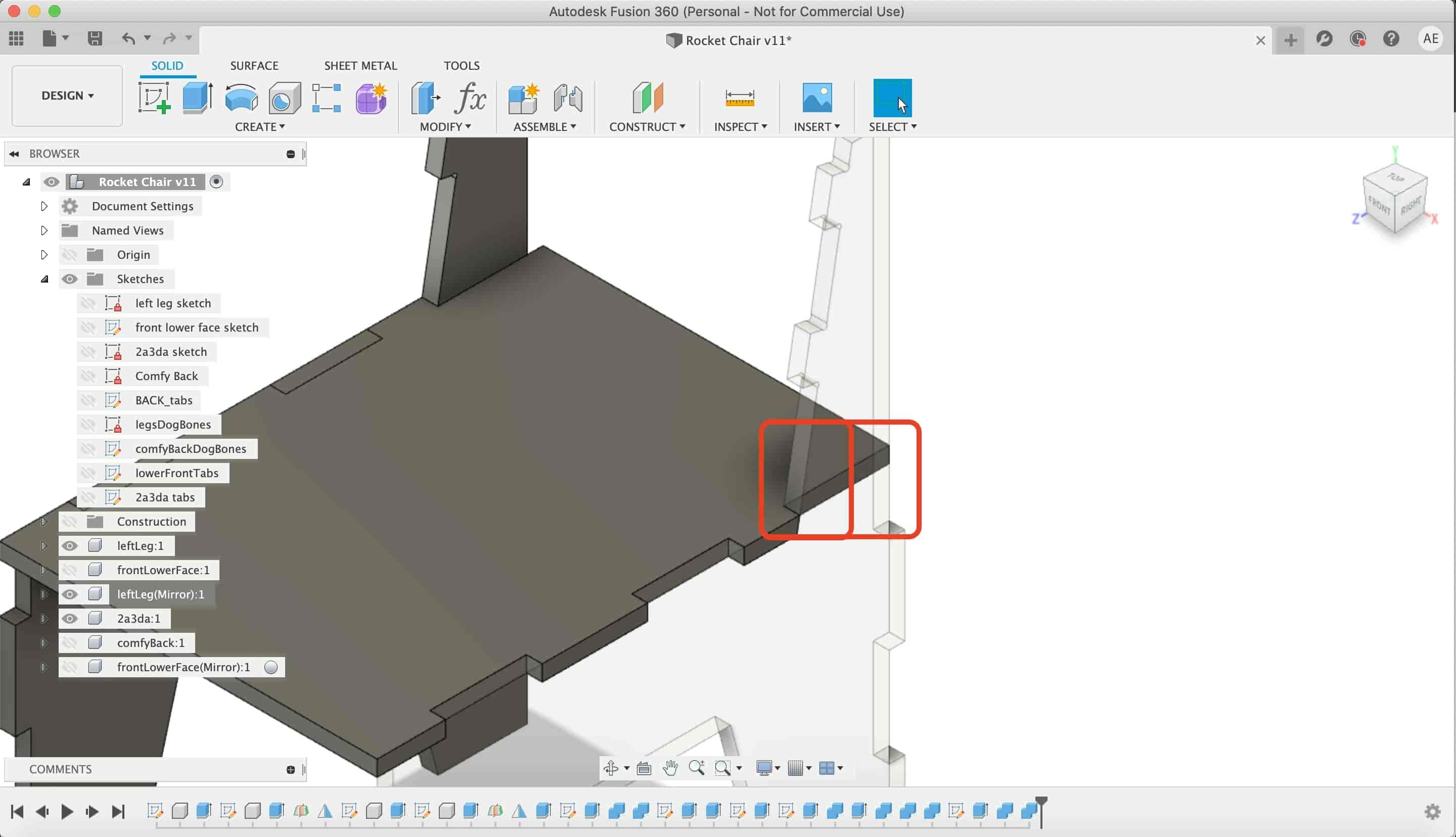Open the INSPECT dropdown menu
The width and height of the screenshot is (1456, 837).
(740, 126)
